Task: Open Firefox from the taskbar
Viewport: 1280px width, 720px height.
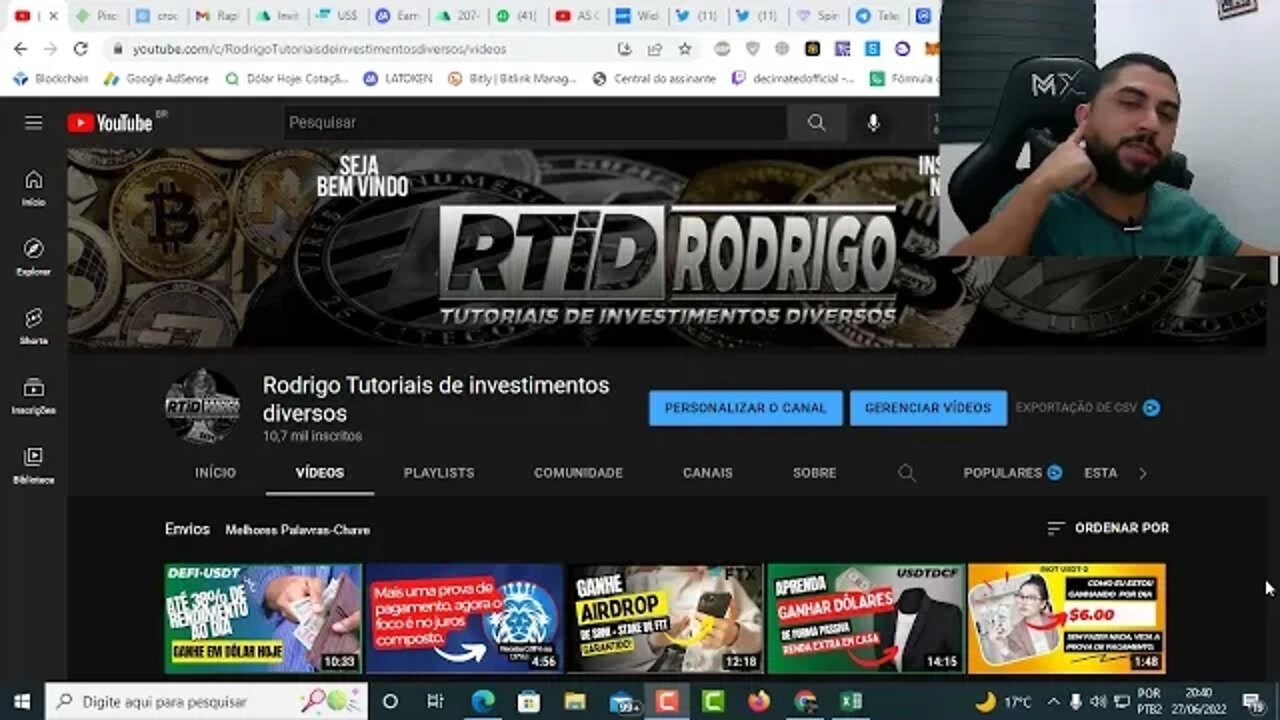Action: click(759, 701)
